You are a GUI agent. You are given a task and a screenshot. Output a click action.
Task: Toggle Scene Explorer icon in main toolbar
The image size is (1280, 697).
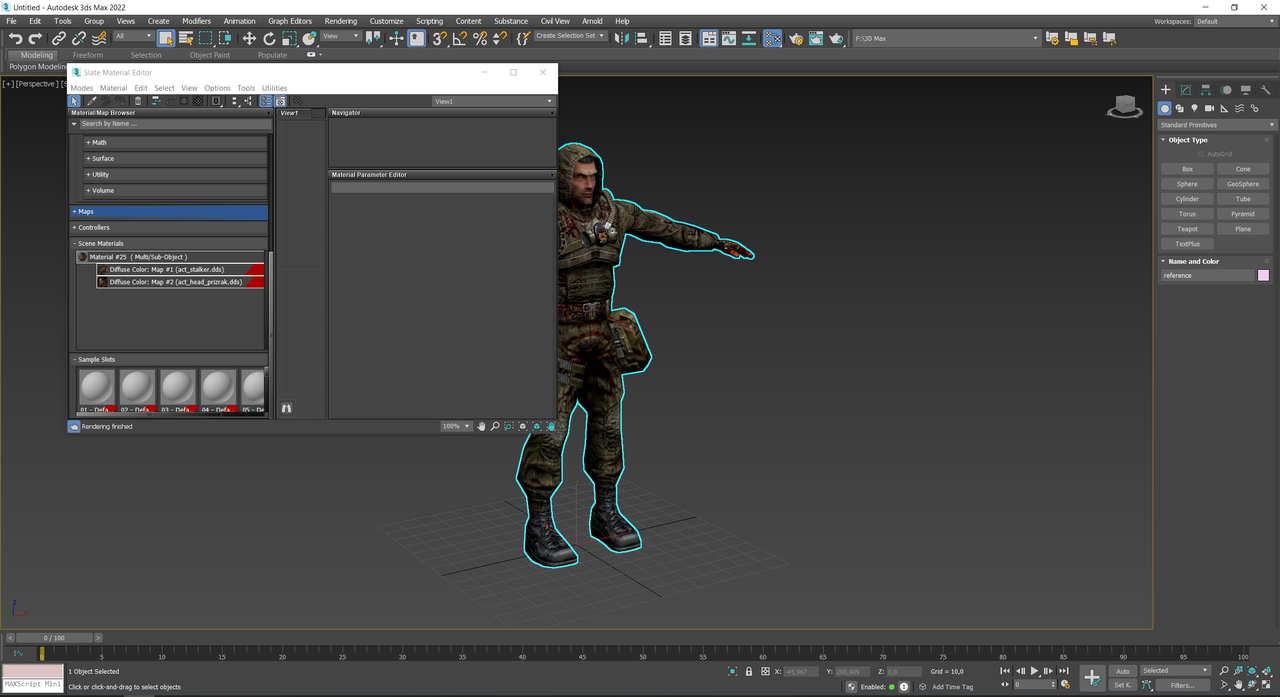[x=665, y=38]
